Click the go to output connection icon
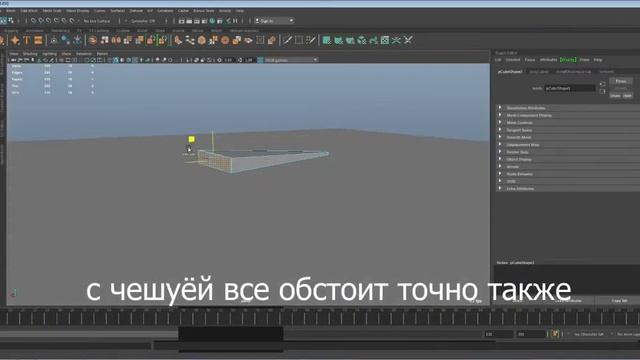This screenshot has height=360, width=640. coord(602,91)
